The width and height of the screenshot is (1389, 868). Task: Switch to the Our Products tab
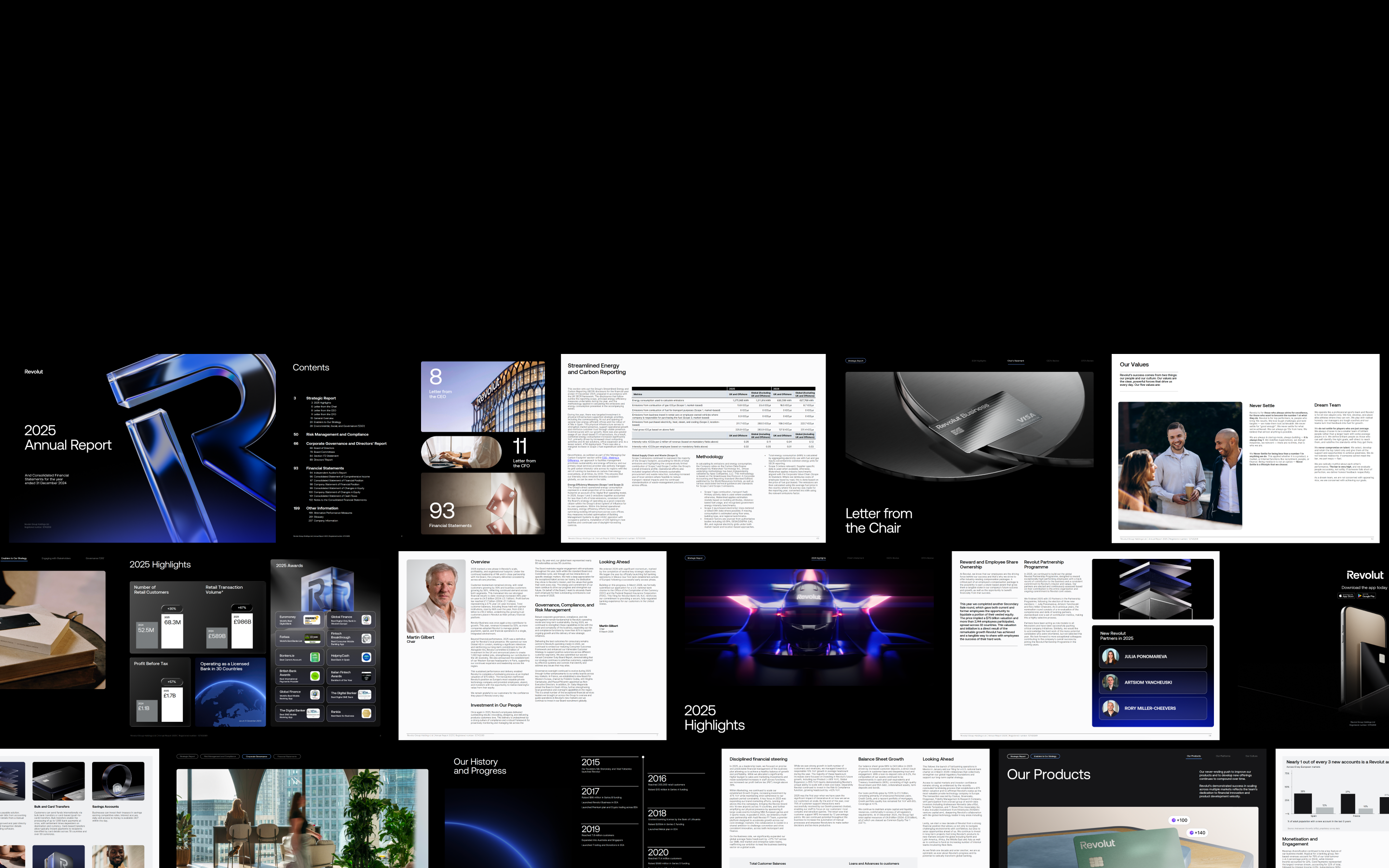[1193, 756]
